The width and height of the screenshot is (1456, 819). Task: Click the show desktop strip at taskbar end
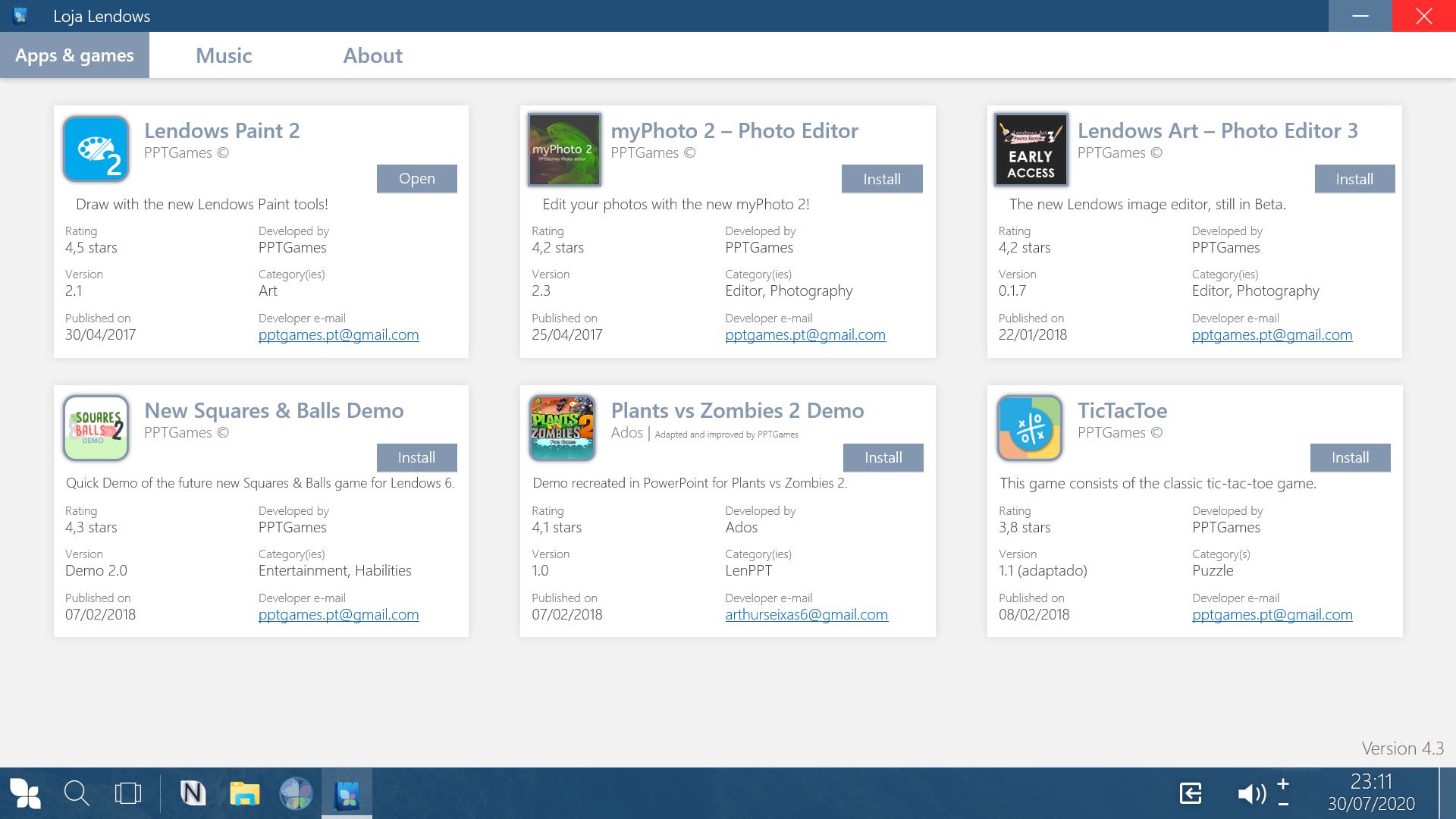pos(1447,793)
